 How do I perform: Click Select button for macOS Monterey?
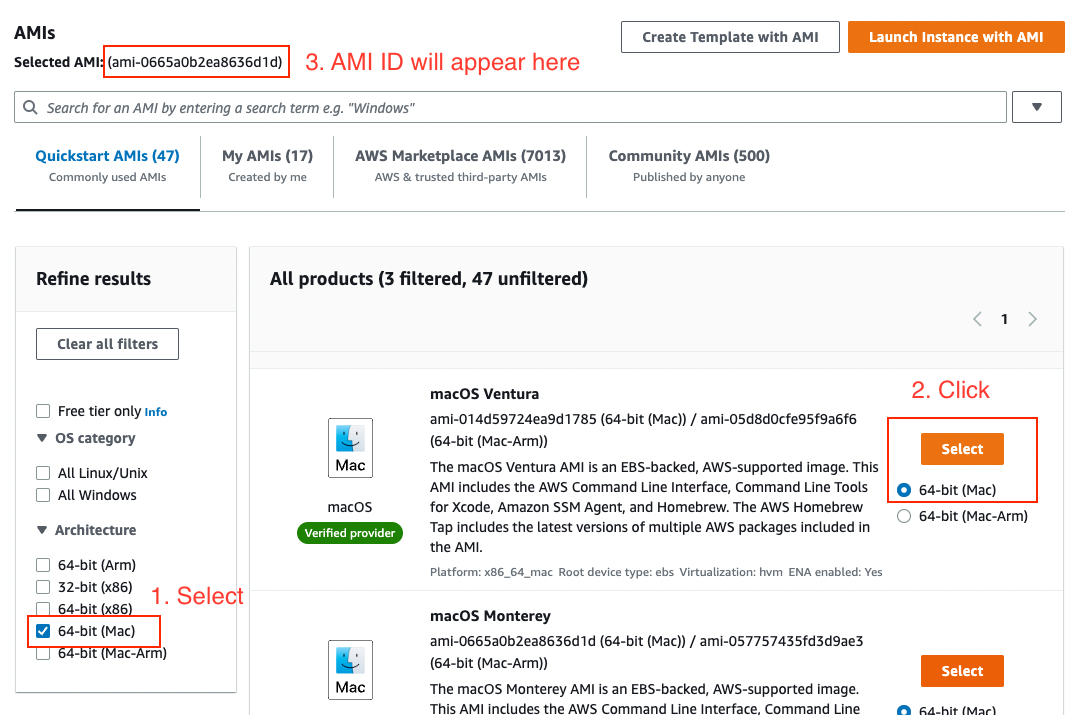click(962, 671)
